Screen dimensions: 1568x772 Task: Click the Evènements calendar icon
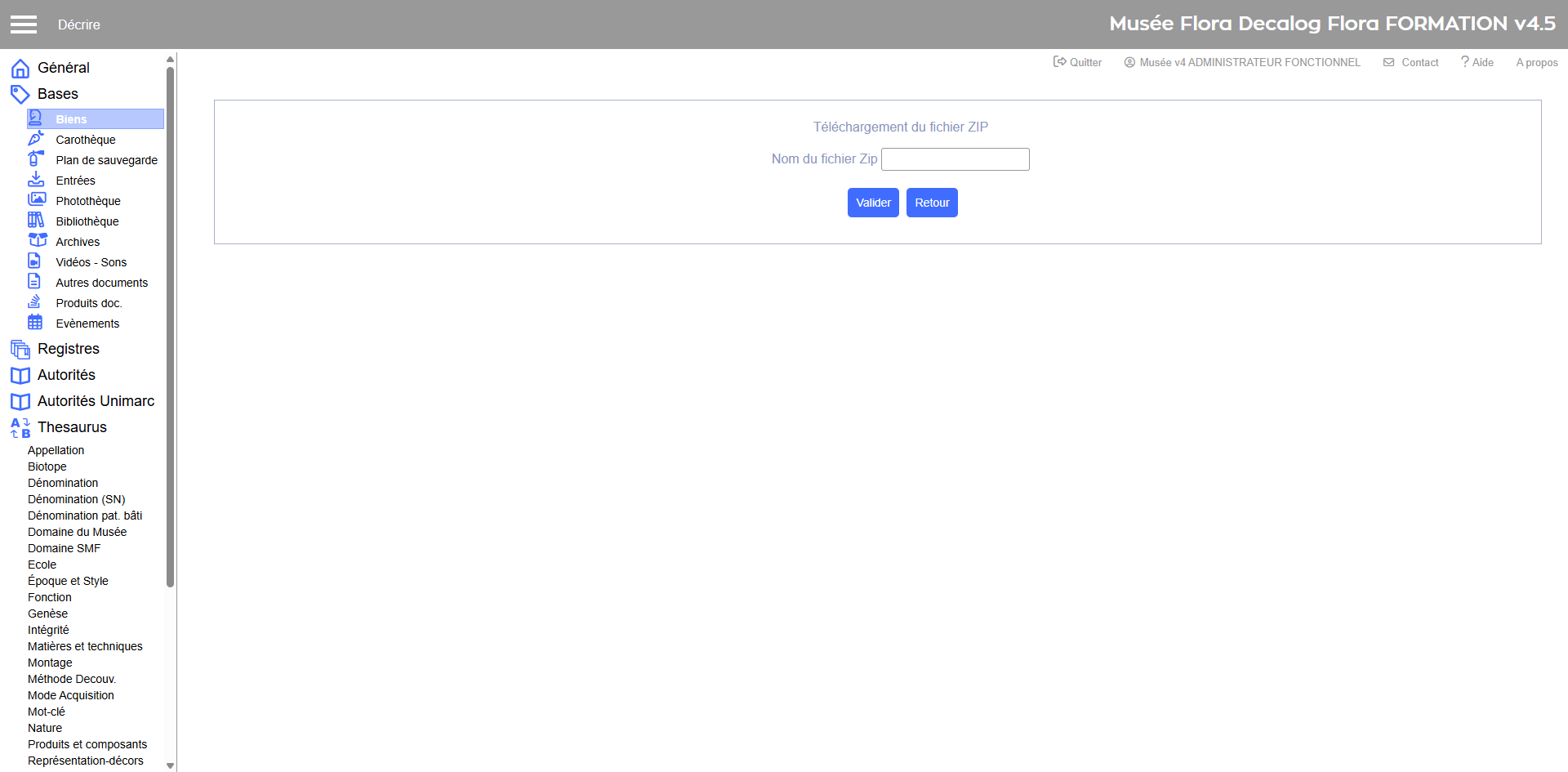[35, 322]
